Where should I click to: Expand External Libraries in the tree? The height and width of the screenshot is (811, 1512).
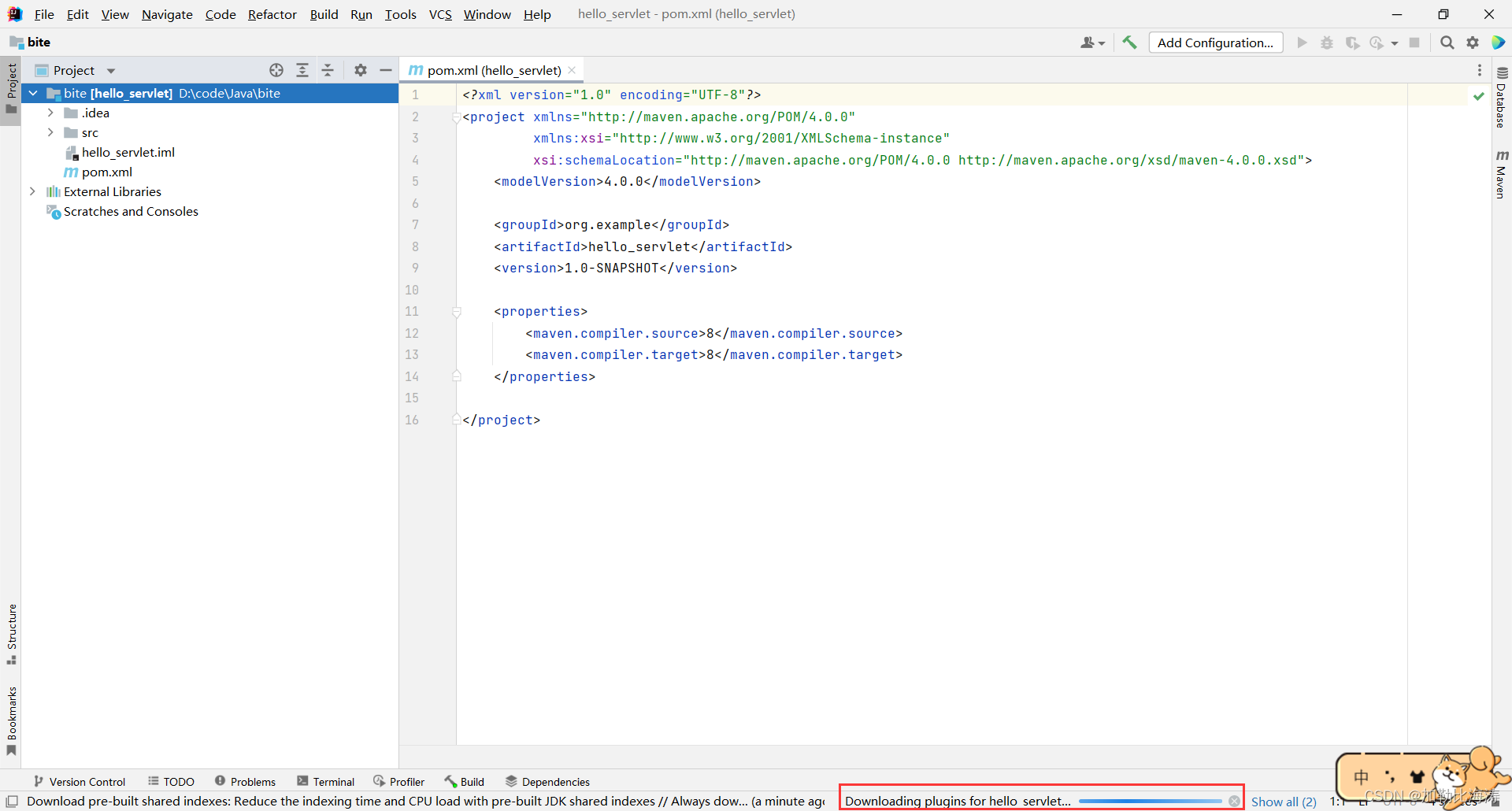click(x=32, y=191)
